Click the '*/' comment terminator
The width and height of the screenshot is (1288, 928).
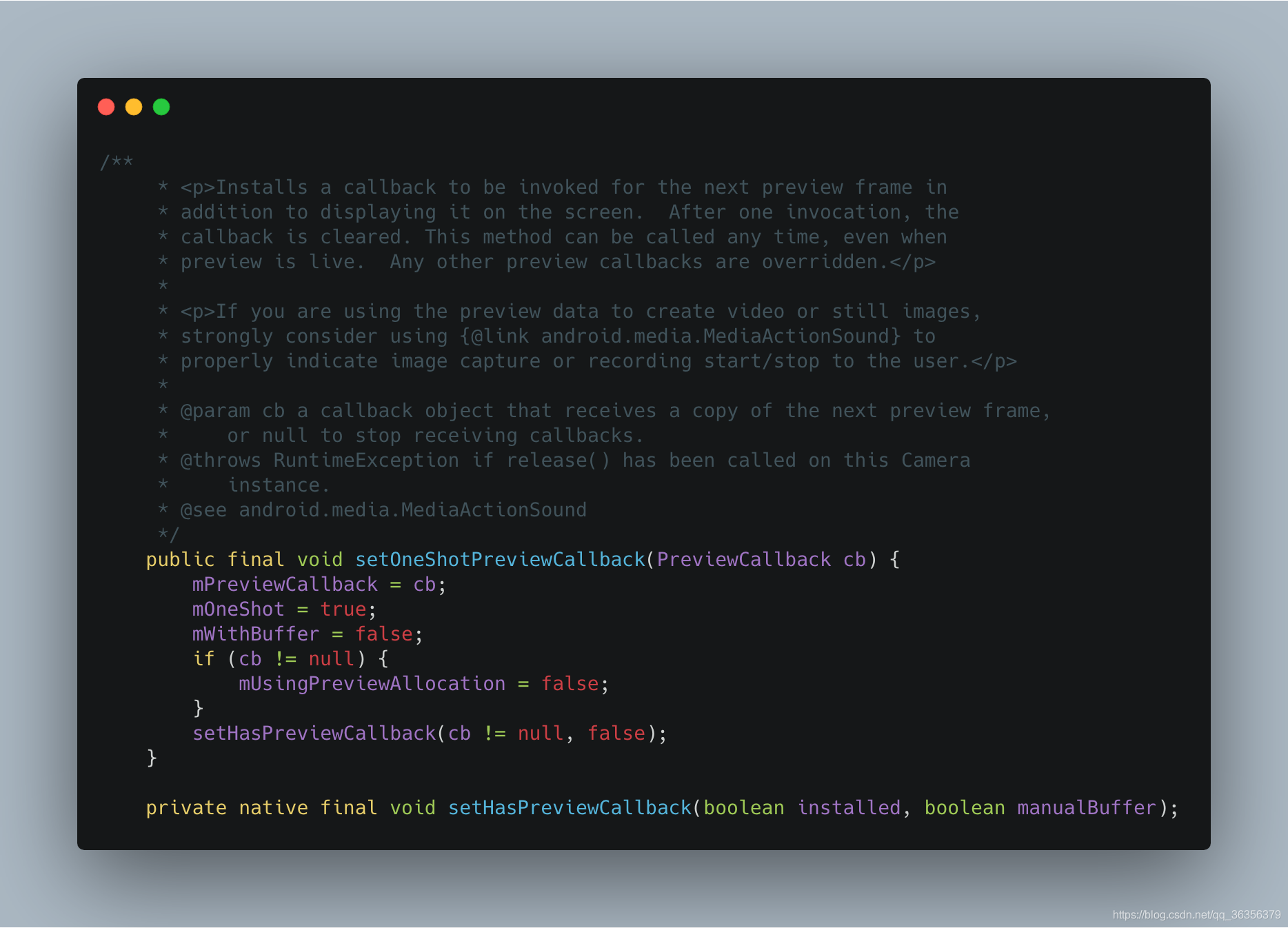[x=168, y=534]
